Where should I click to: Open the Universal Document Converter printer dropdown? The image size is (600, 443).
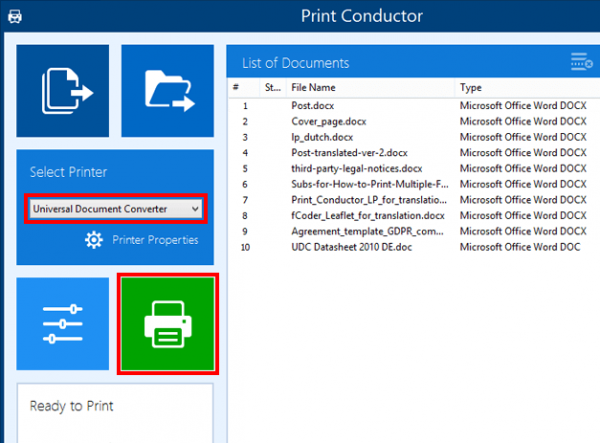(x=116, y=209)
